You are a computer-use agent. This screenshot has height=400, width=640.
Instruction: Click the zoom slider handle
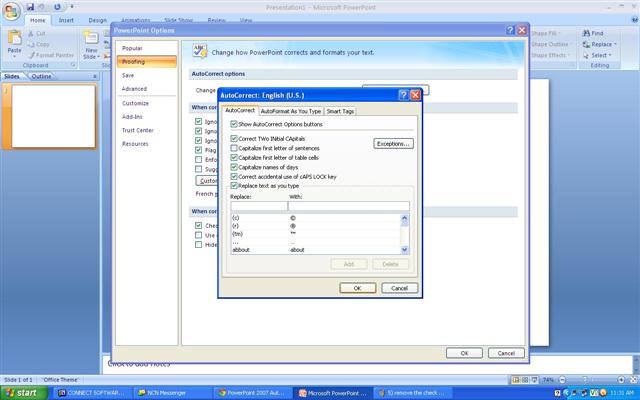tap(584, 380)
